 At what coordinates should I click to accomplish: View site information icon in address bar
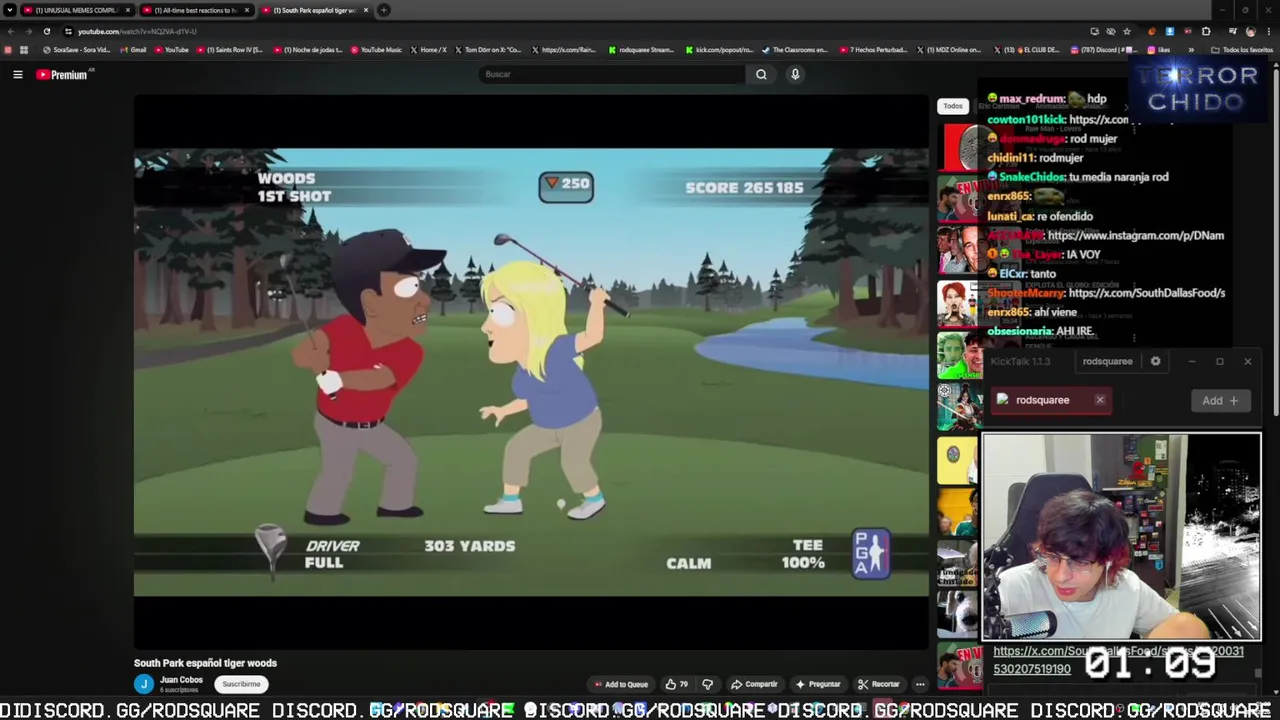point(68,31)
